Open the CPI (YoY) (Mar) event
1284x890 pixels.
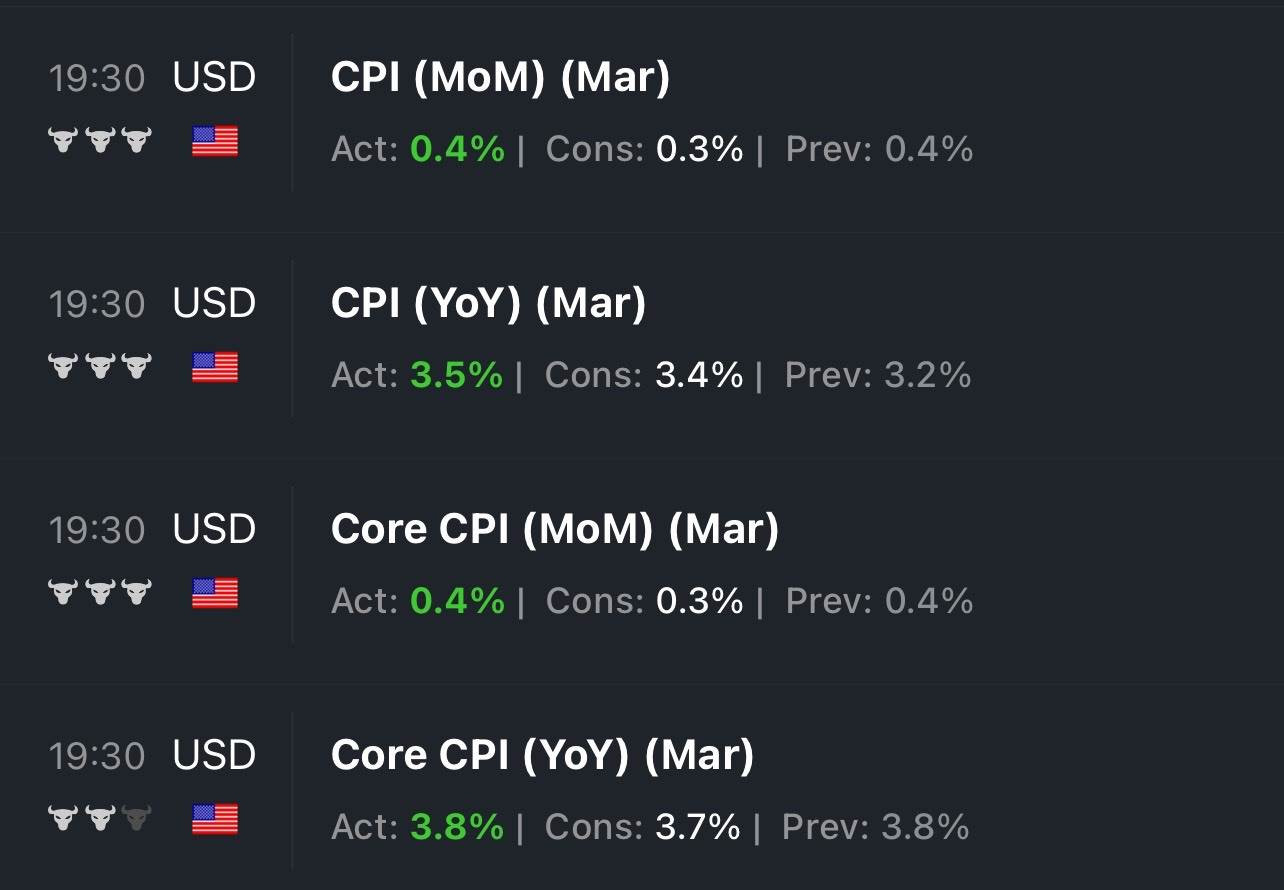point(488,303)
